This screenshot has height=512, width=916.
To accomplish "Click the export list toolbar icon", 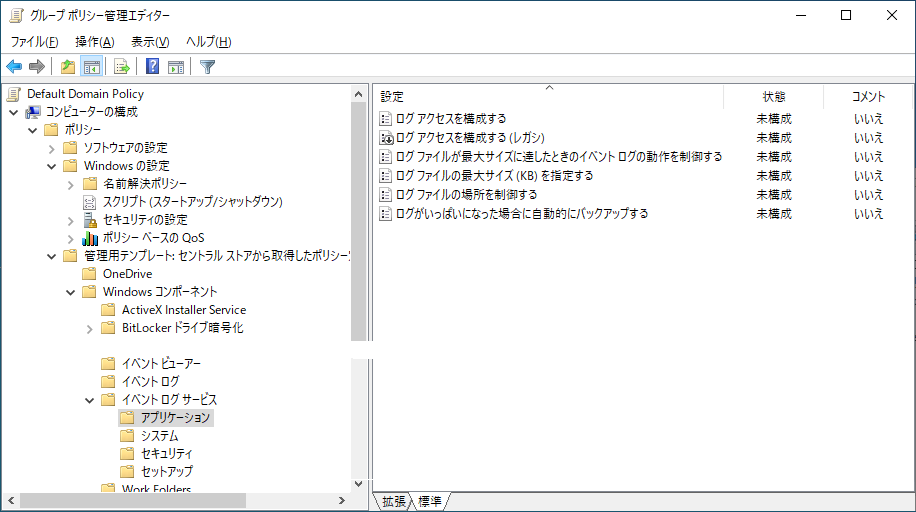I will (x=122, y=67).
